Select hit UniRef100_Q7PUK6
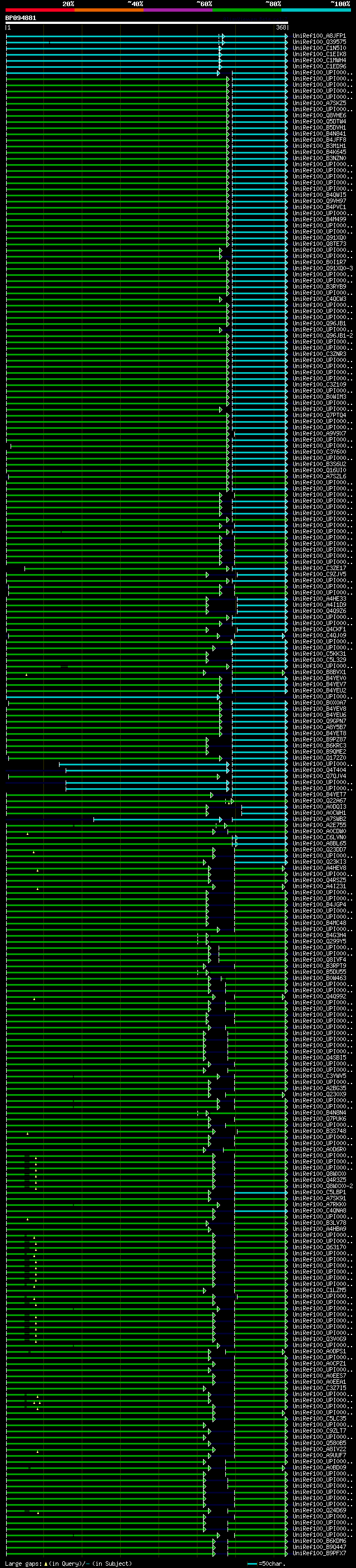 (x=319, y=1119)
